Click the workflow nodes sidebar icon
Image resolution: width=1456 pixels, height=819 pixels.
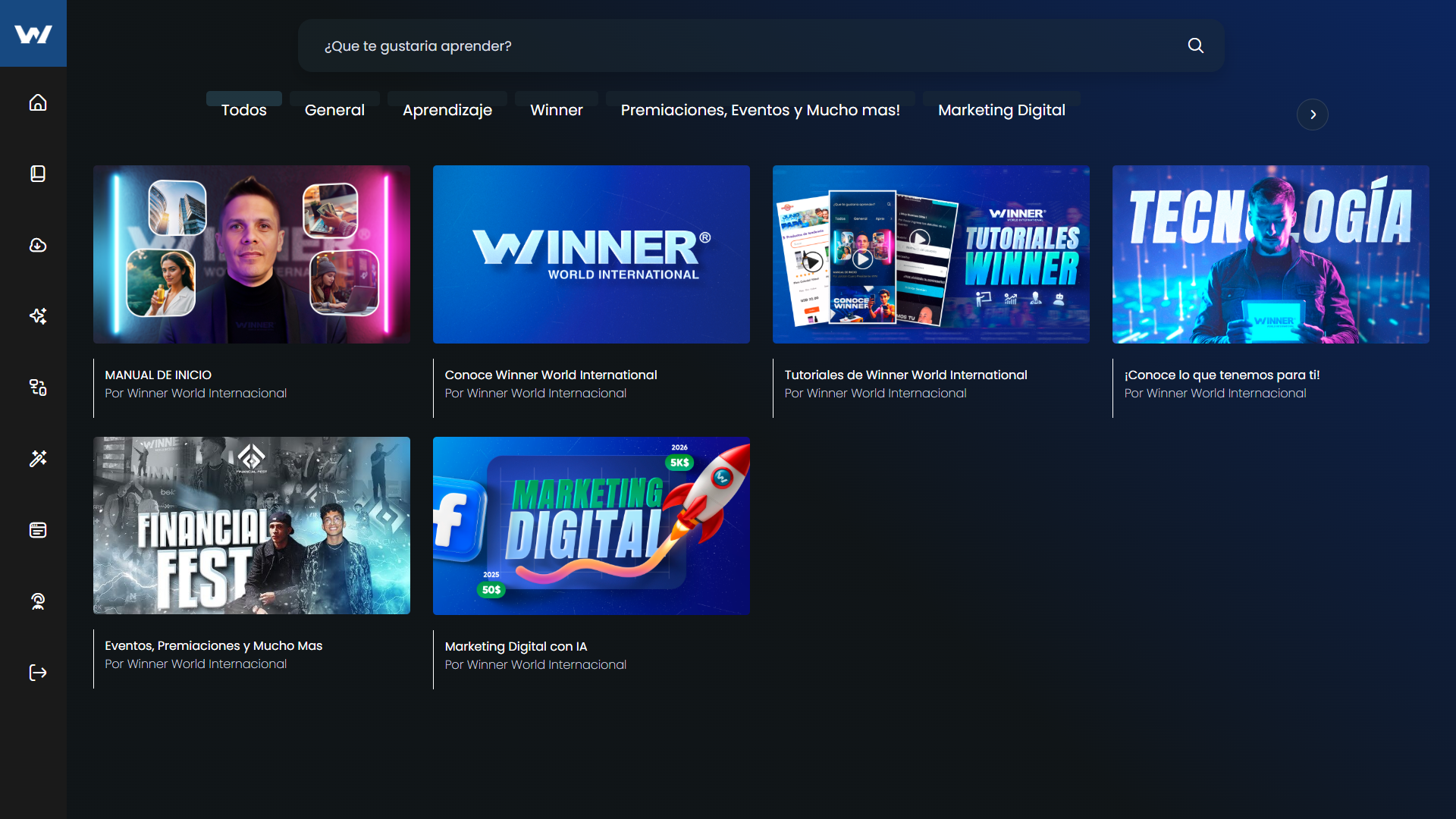tap(38, 388)
